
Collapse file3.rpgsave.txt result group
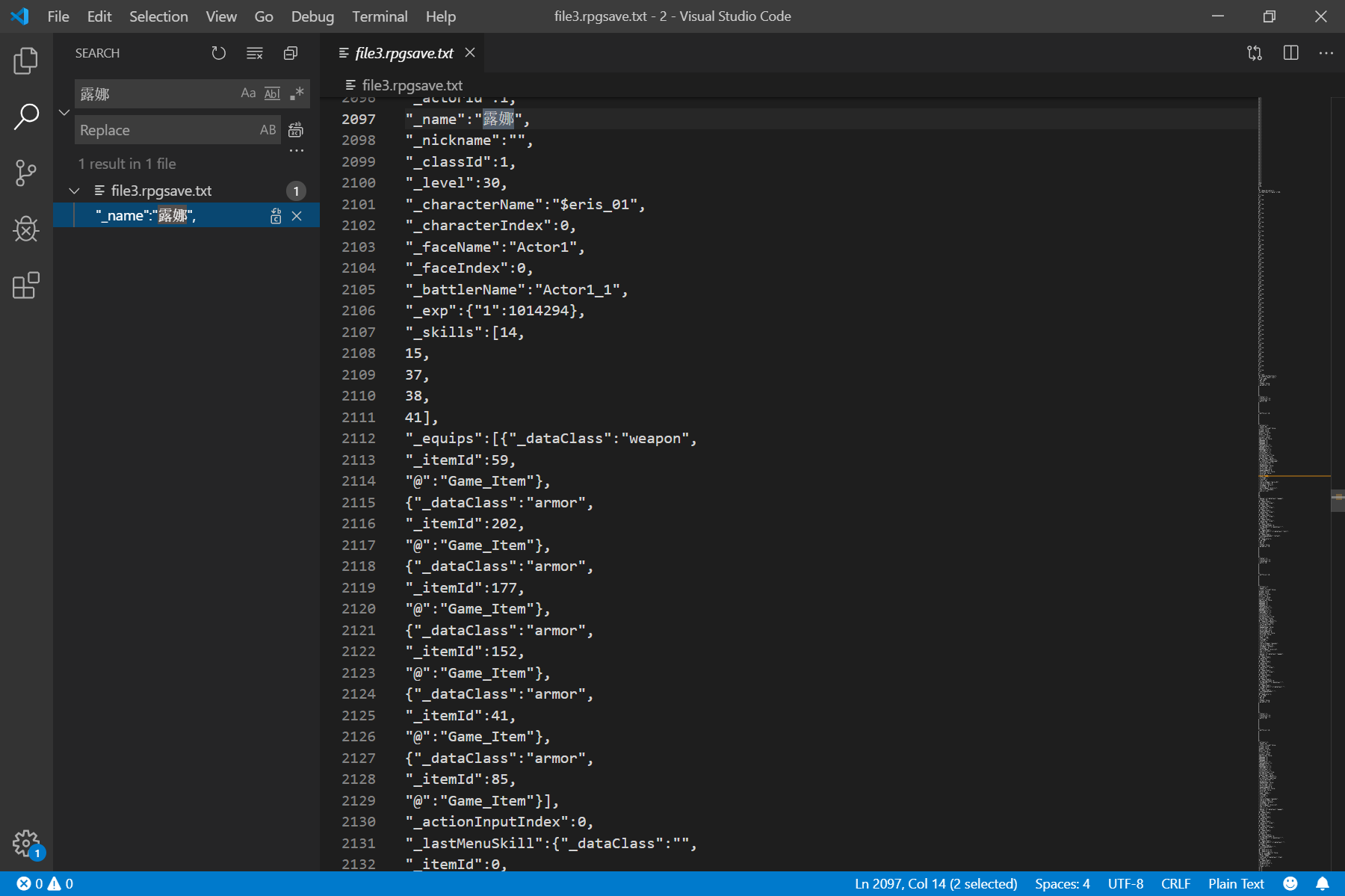tap(74, 191)
